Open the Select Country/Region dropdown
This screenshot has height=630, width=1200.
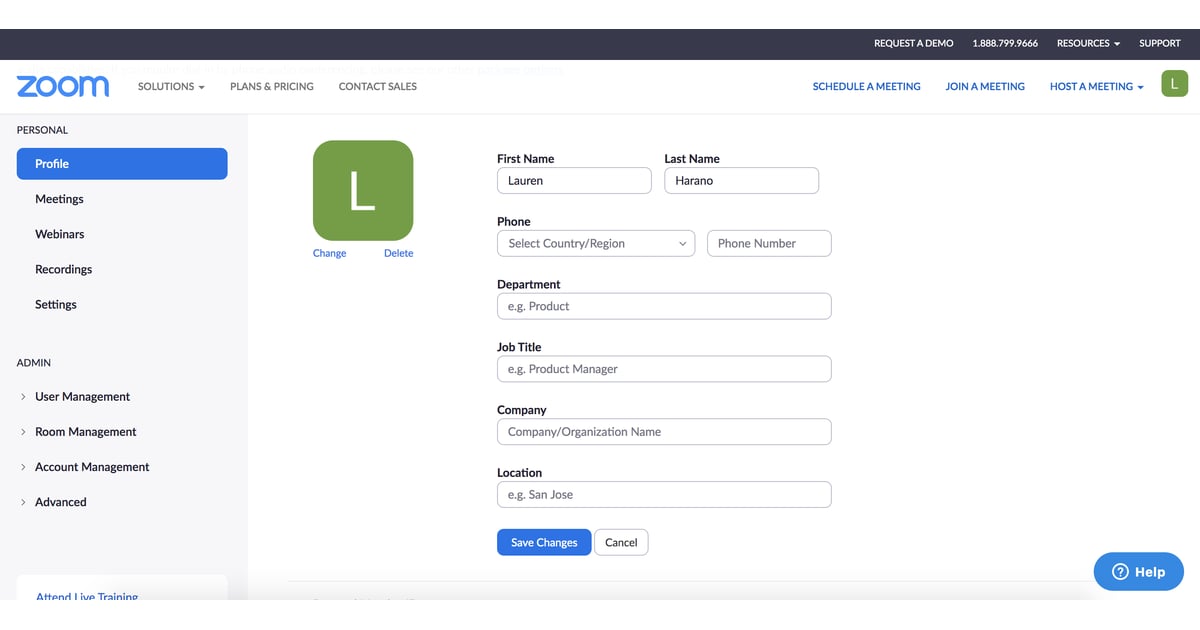(x=596, y=243)
